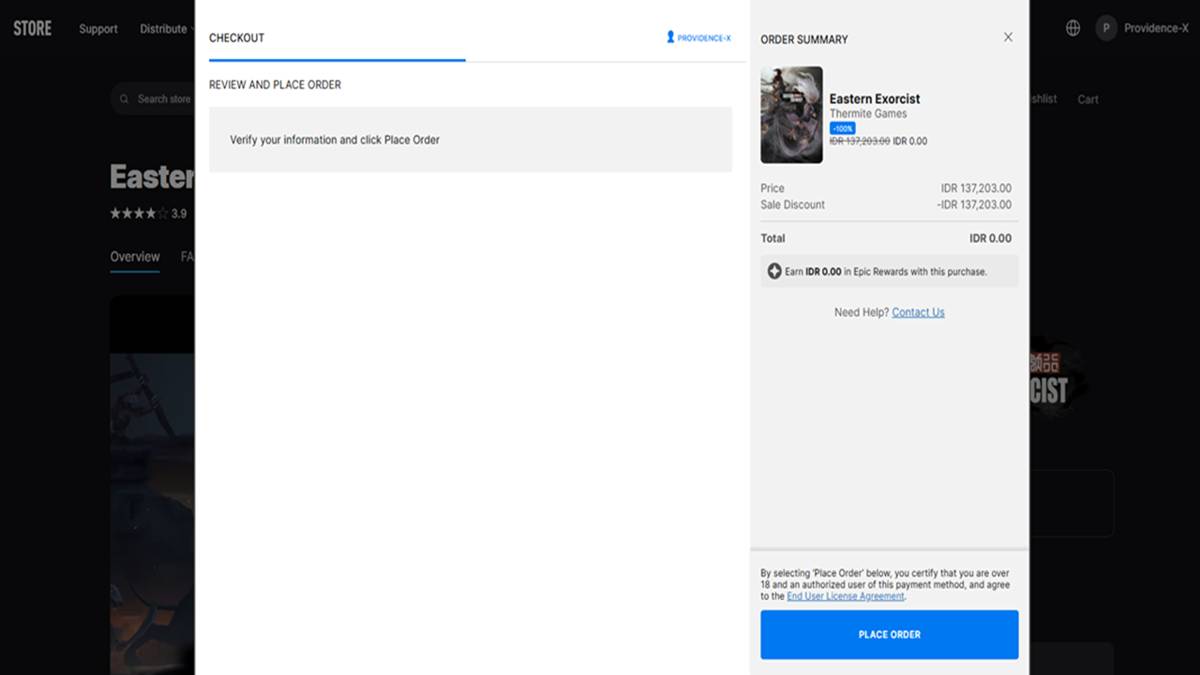Select the Overview tab on game page

(x=135, y=257)
